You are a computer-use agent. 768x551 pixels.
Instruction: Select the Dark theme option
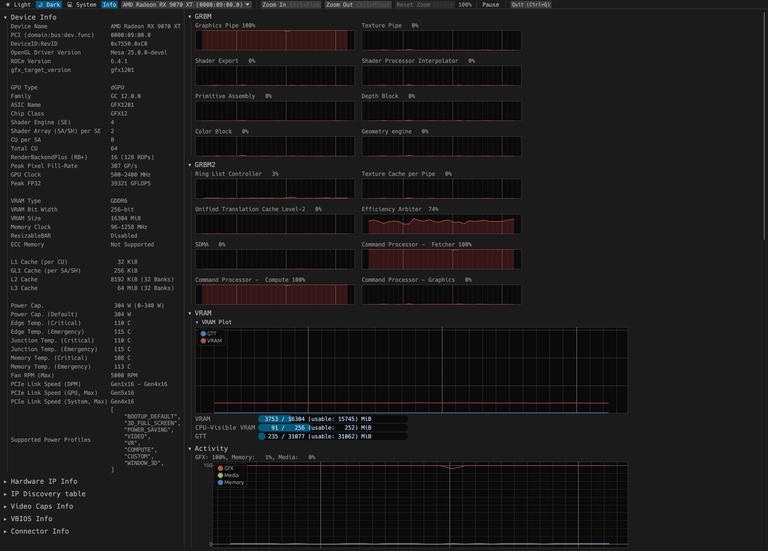tap(49, 4)
